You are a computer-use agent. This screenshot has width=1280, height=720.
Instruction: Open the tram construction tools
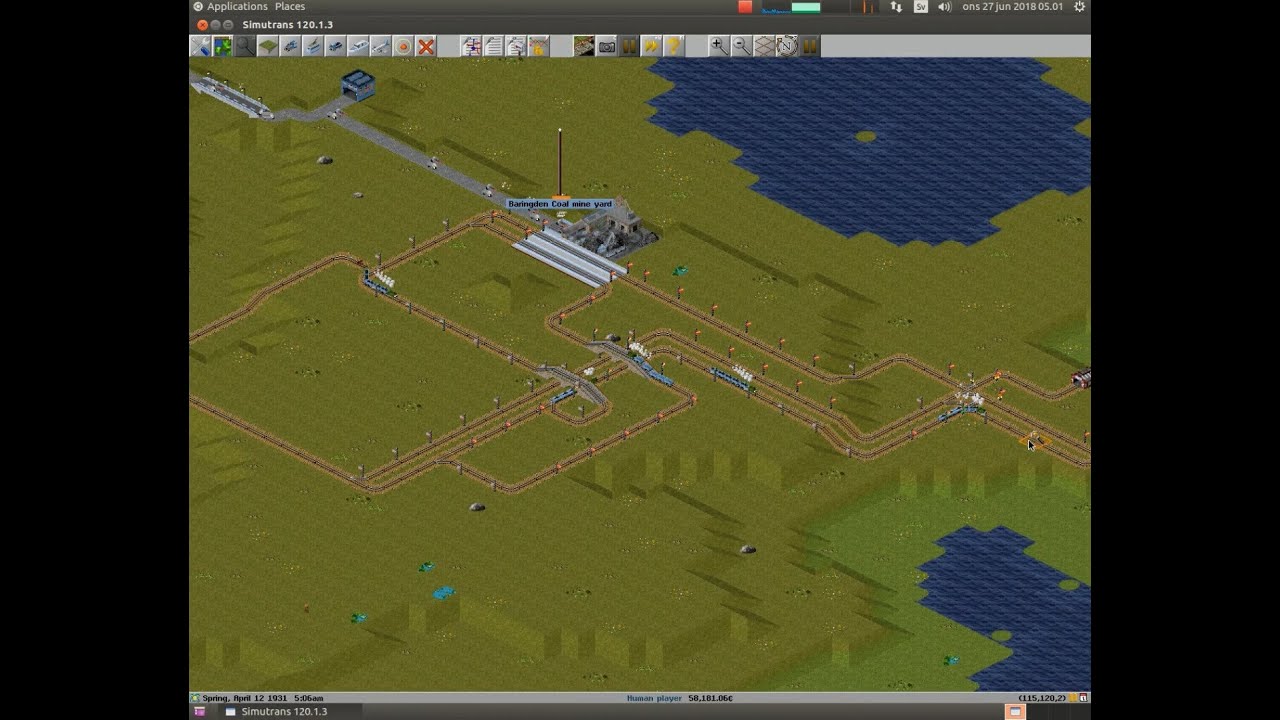313,46
